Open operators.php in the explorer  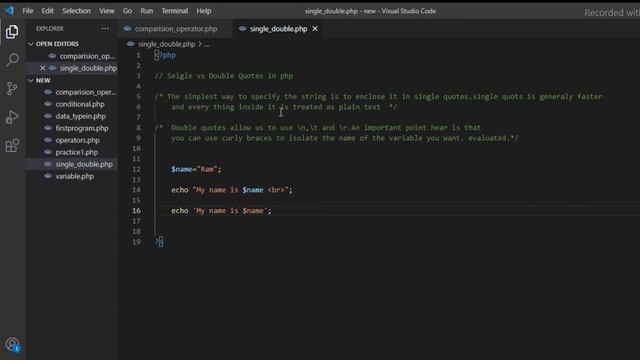(x=78, y=140)
